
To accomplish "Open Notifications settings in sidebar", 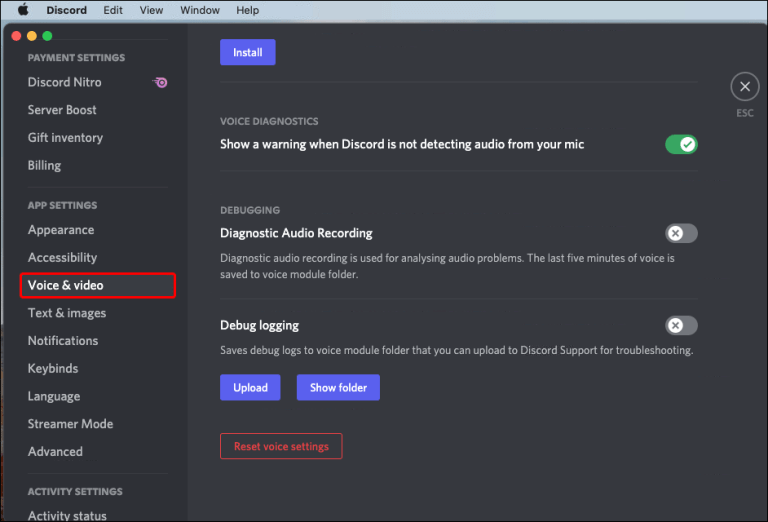I will click(x=63, y=341).
